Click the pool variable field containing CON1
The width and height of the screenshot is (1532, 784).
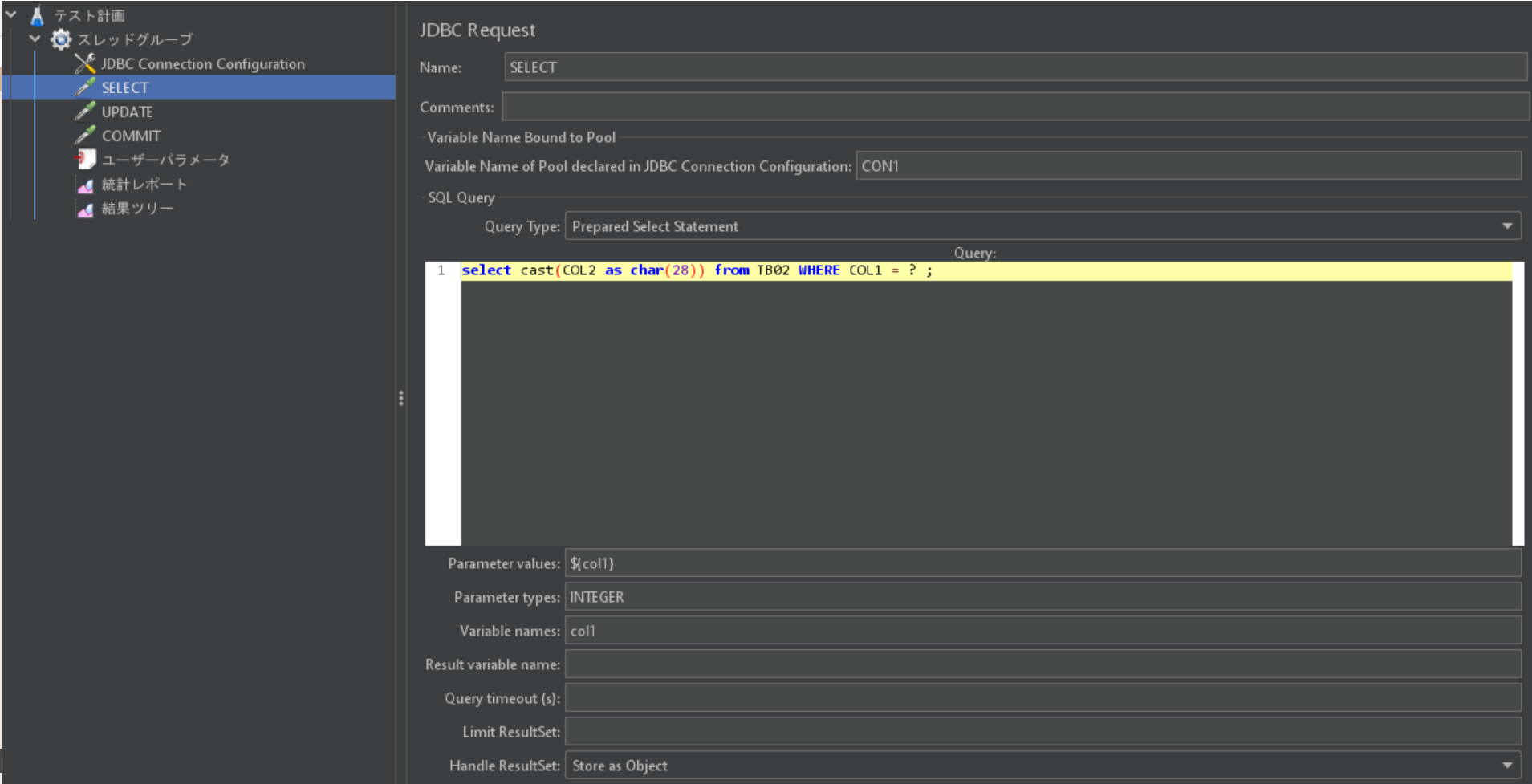coord(1189,165)
